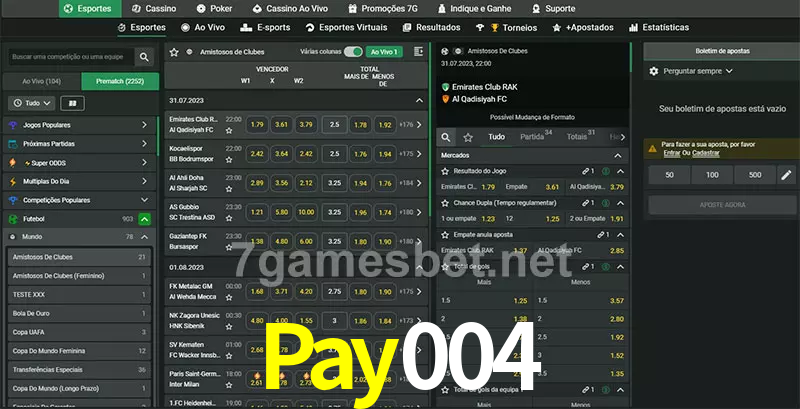Star the FK Metalac GM match
The image size is (800, 409).
[x=229, y=297]
